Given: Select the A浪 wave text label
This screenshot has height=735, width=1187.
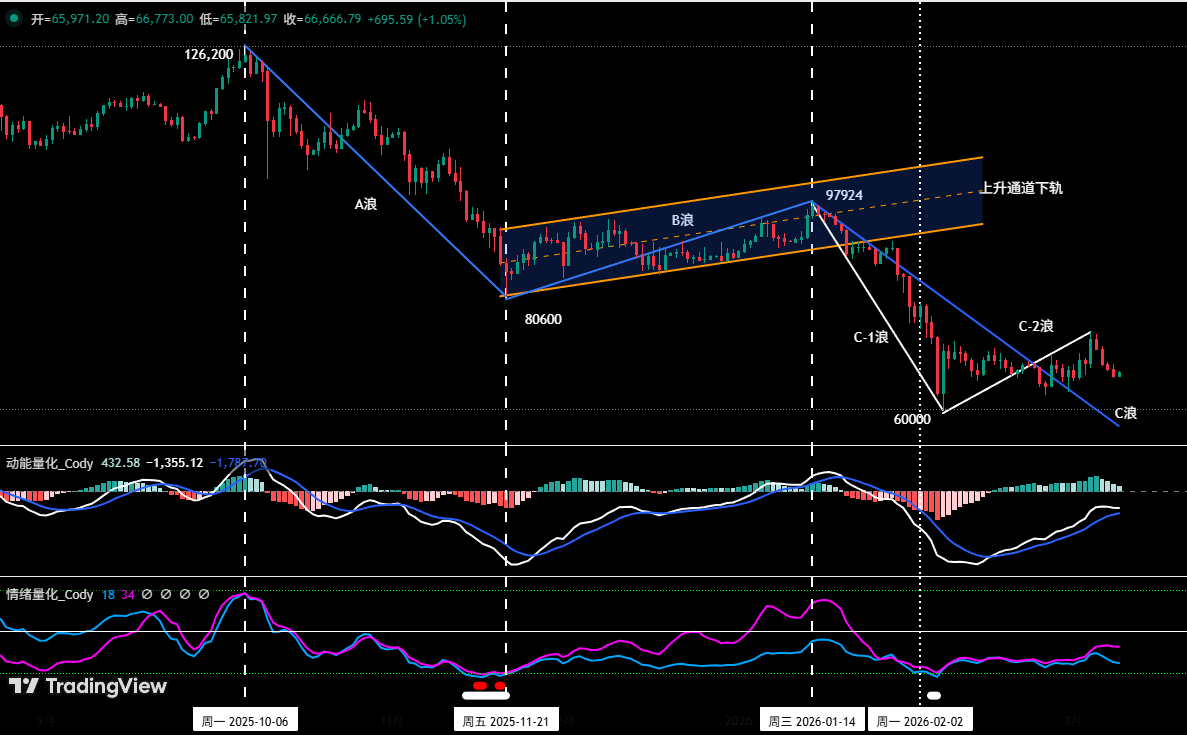Looking at the screenshot, I should tap(366, 204).
